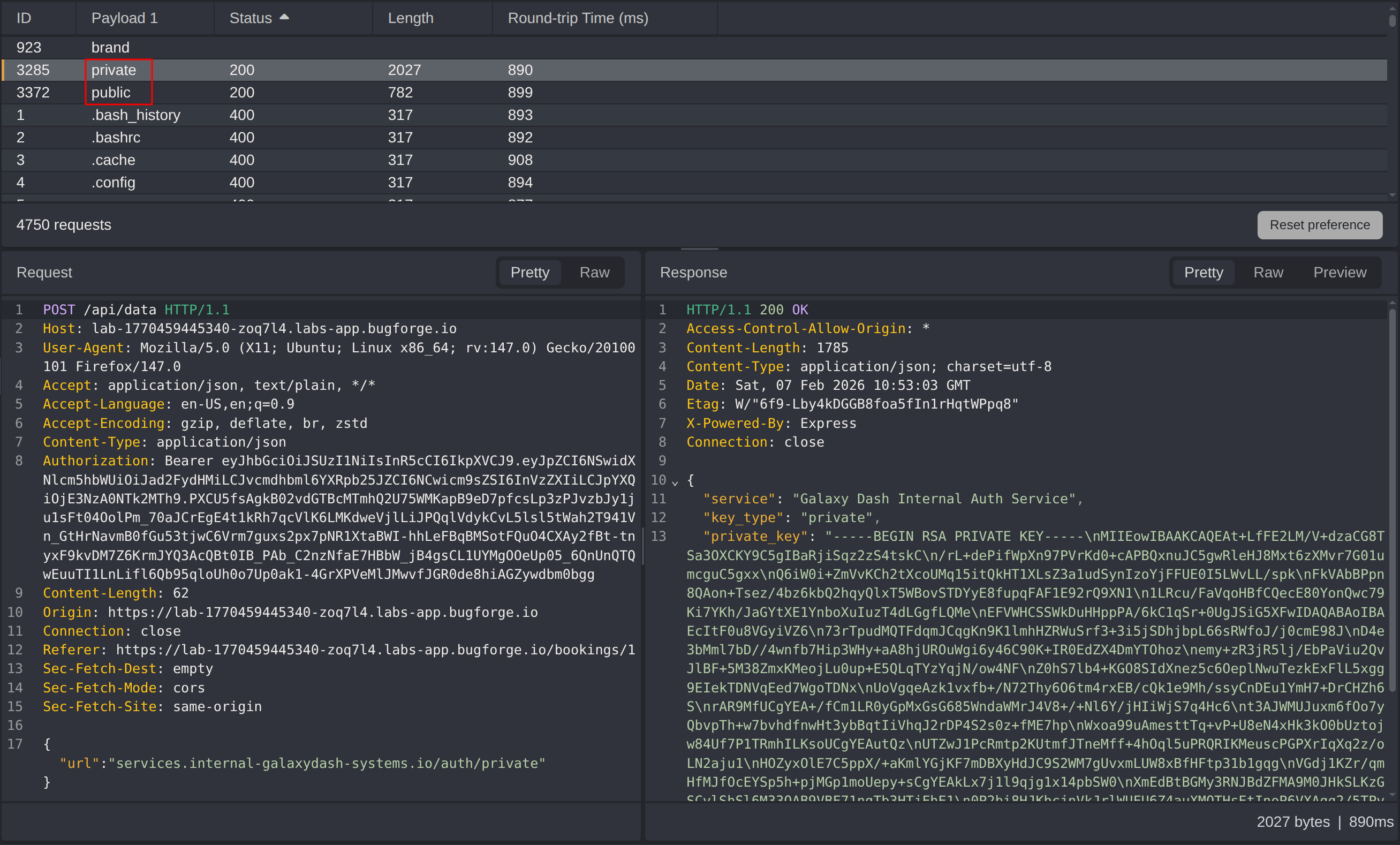Switch the Request view to Raw tab
The height and width of the screenshot is (845, 1400).
594,273
